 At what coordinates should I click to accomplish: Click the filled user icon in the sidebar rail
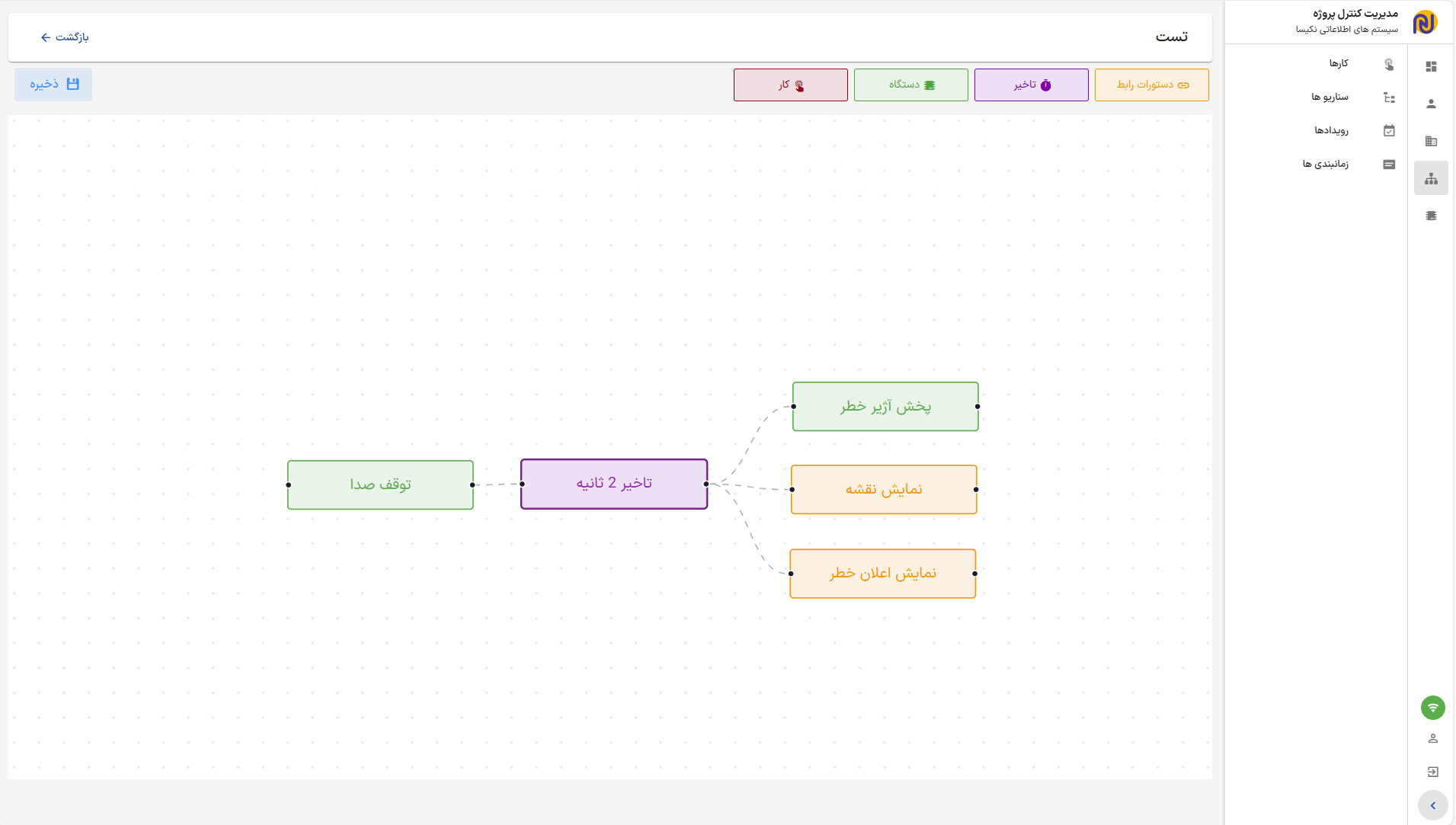pyautogui.click(x=1431, y=104)
